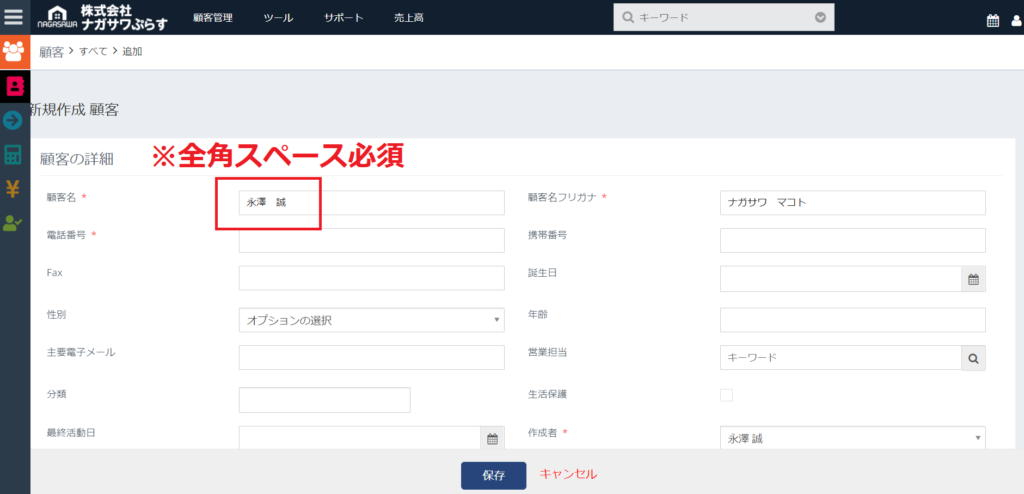1024x494 pixels.
Task: Open the 顧客管理 menu
Action: point(213,18)
